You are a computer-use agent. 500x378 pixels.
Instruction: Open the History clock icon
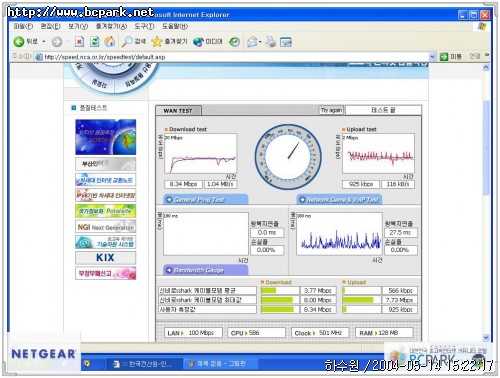(x=235, y=42)
